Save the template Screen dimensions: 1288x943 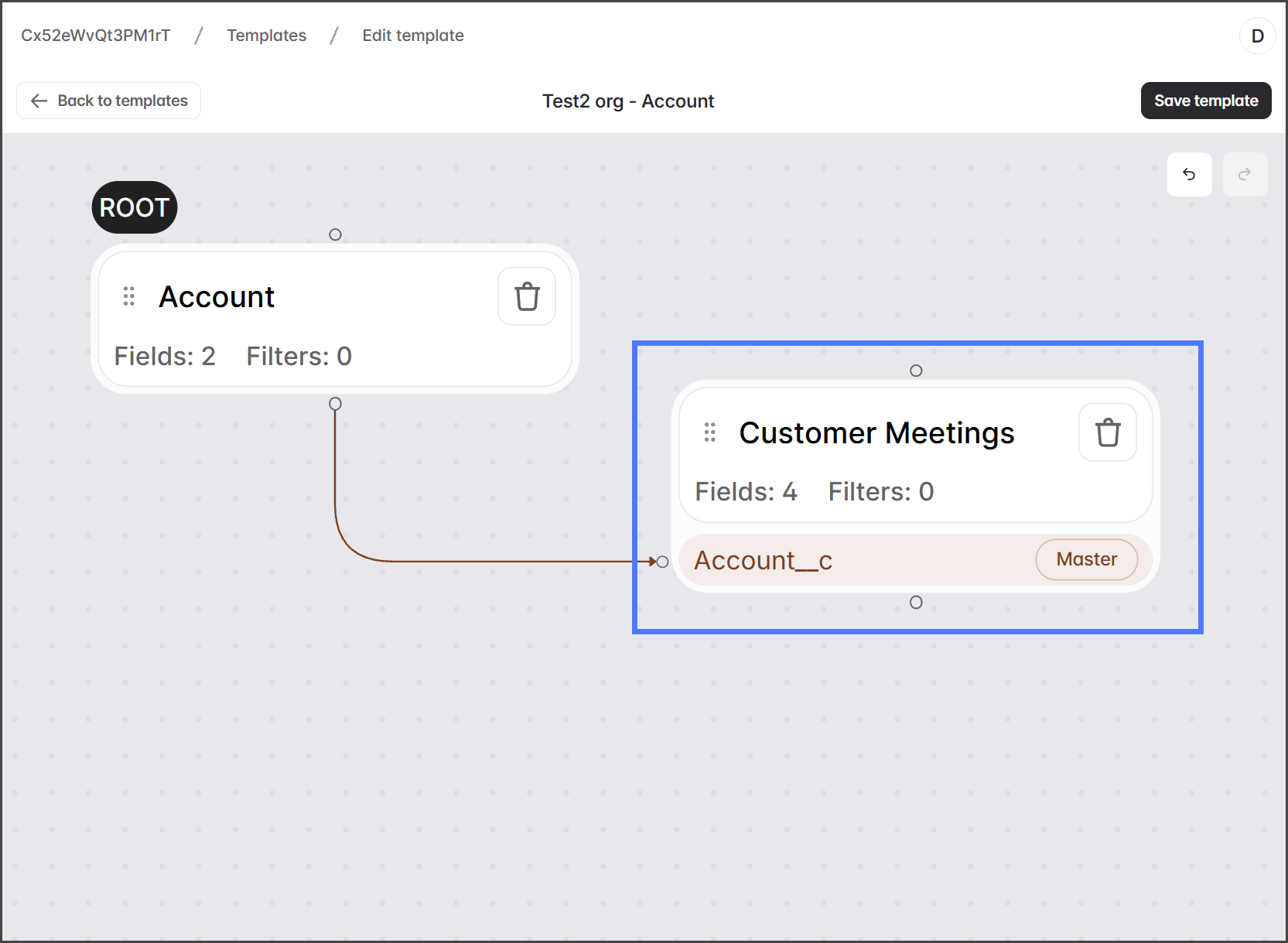click(1205, 101)
